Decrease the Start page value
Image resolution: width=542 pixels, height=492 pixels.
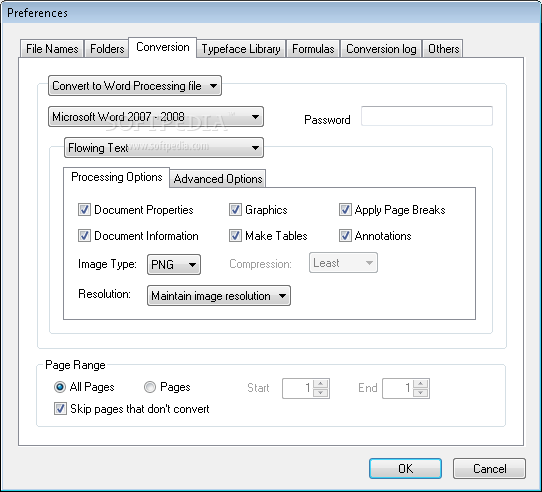(321, 393)
